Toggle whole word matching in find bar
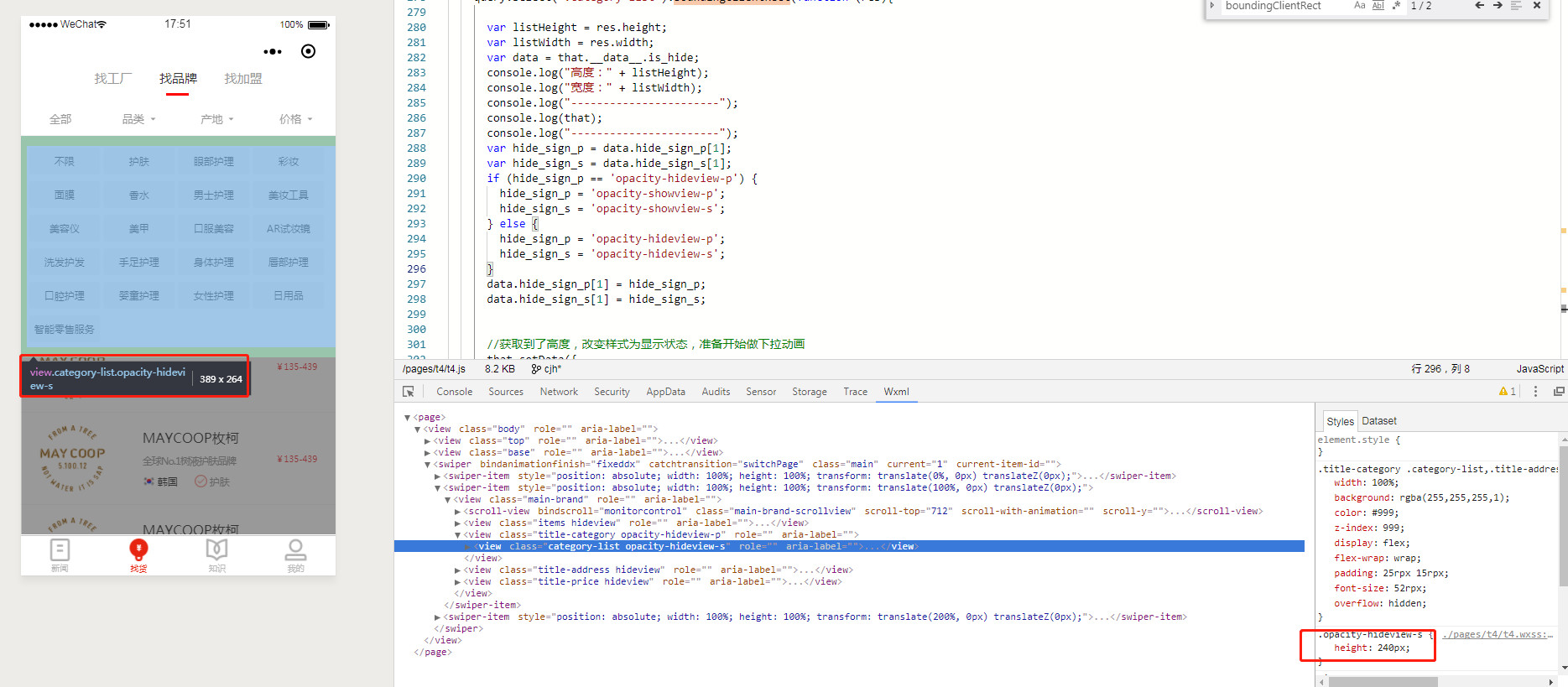This screenshot has width=1568, height=687. coord(1378,6)
